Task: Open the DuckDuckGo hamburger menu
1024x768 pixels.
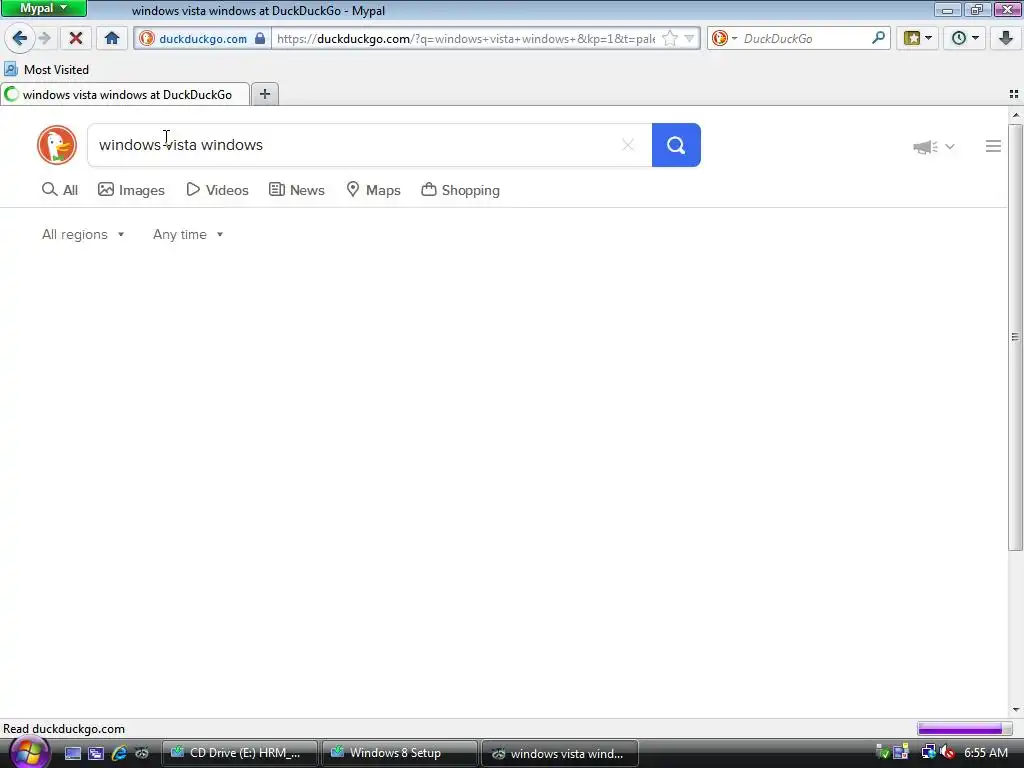Action: coord(993,146)
